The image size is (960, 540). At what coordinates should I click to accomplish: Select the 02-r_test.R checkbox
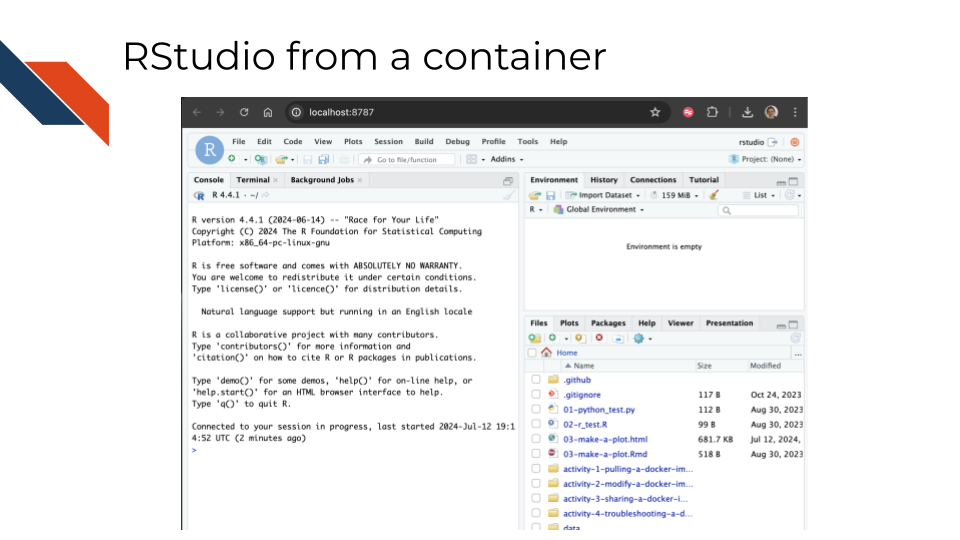tap(536, 424)
